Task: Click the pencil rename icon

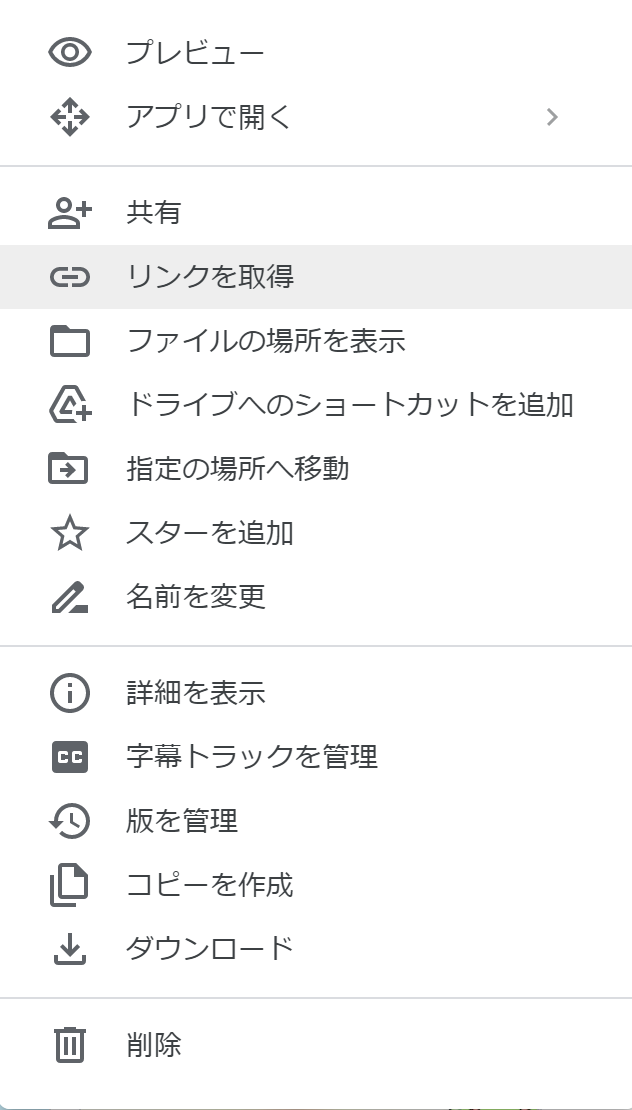Action: (x=69, y=597)
